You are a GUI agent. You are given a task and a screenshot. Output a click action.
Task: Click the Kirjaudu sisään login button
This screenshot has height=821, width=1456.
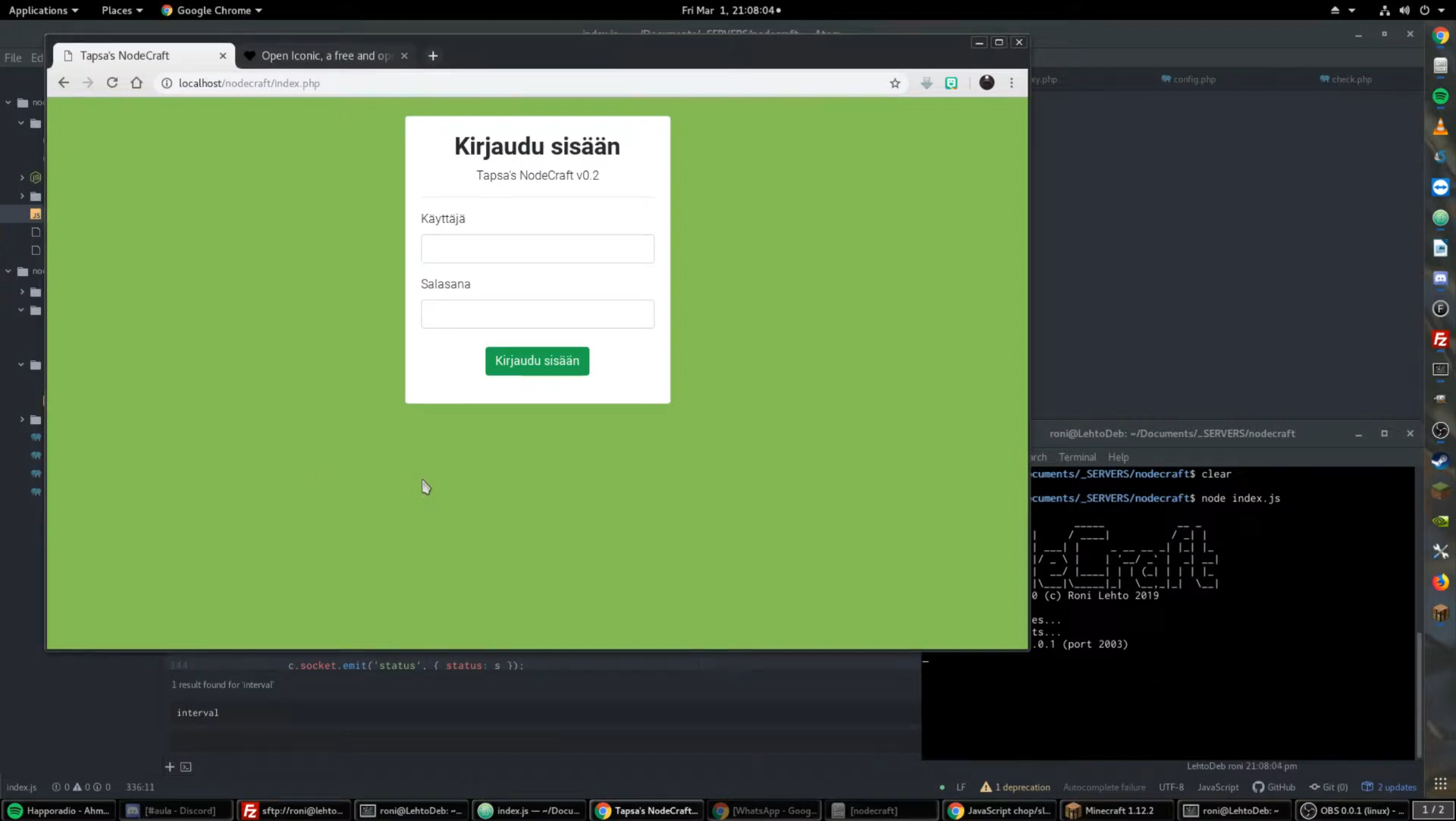537,361
